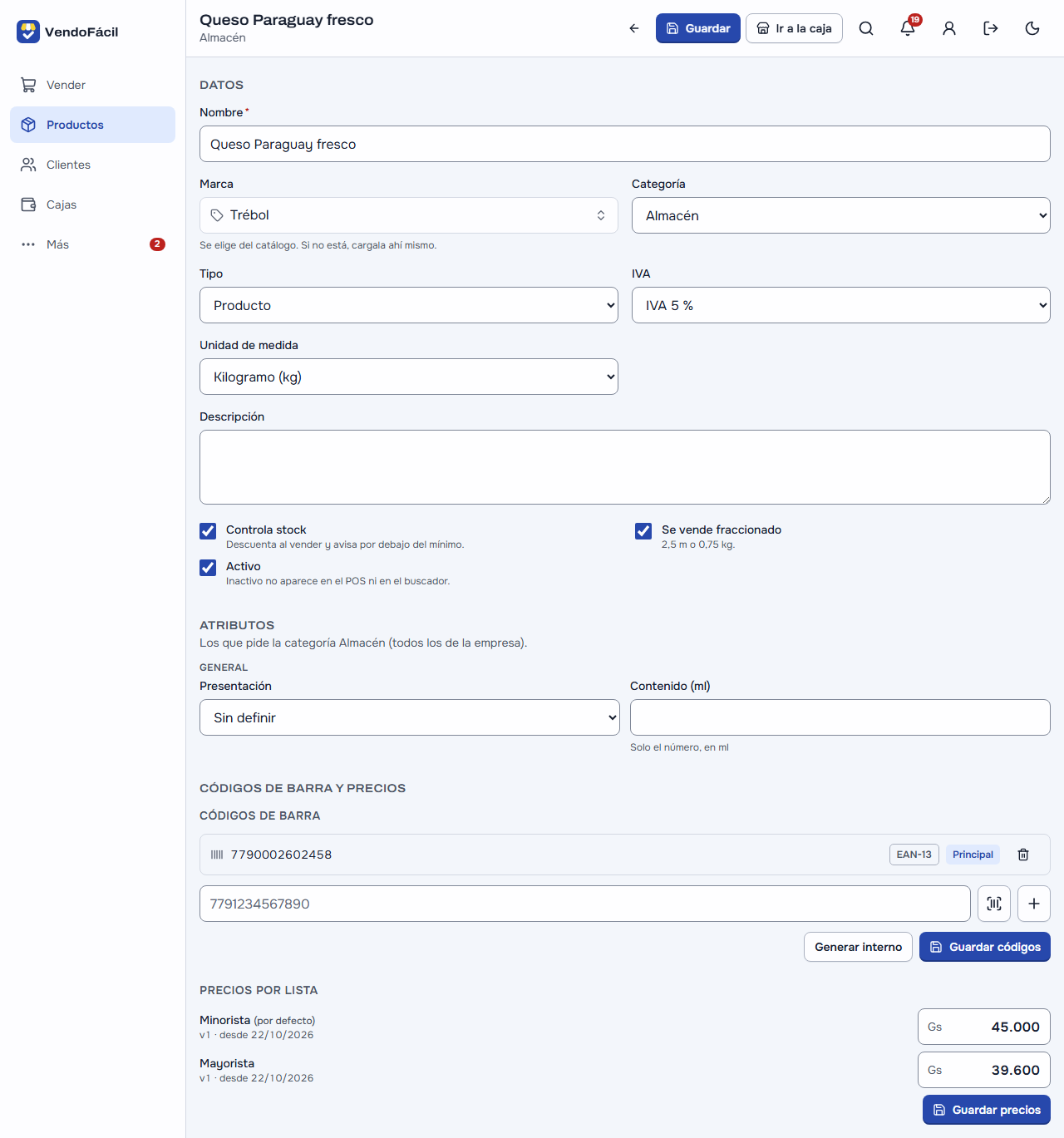
Task: Add barcode with the plus icon
Action: tap(1034, 904)
